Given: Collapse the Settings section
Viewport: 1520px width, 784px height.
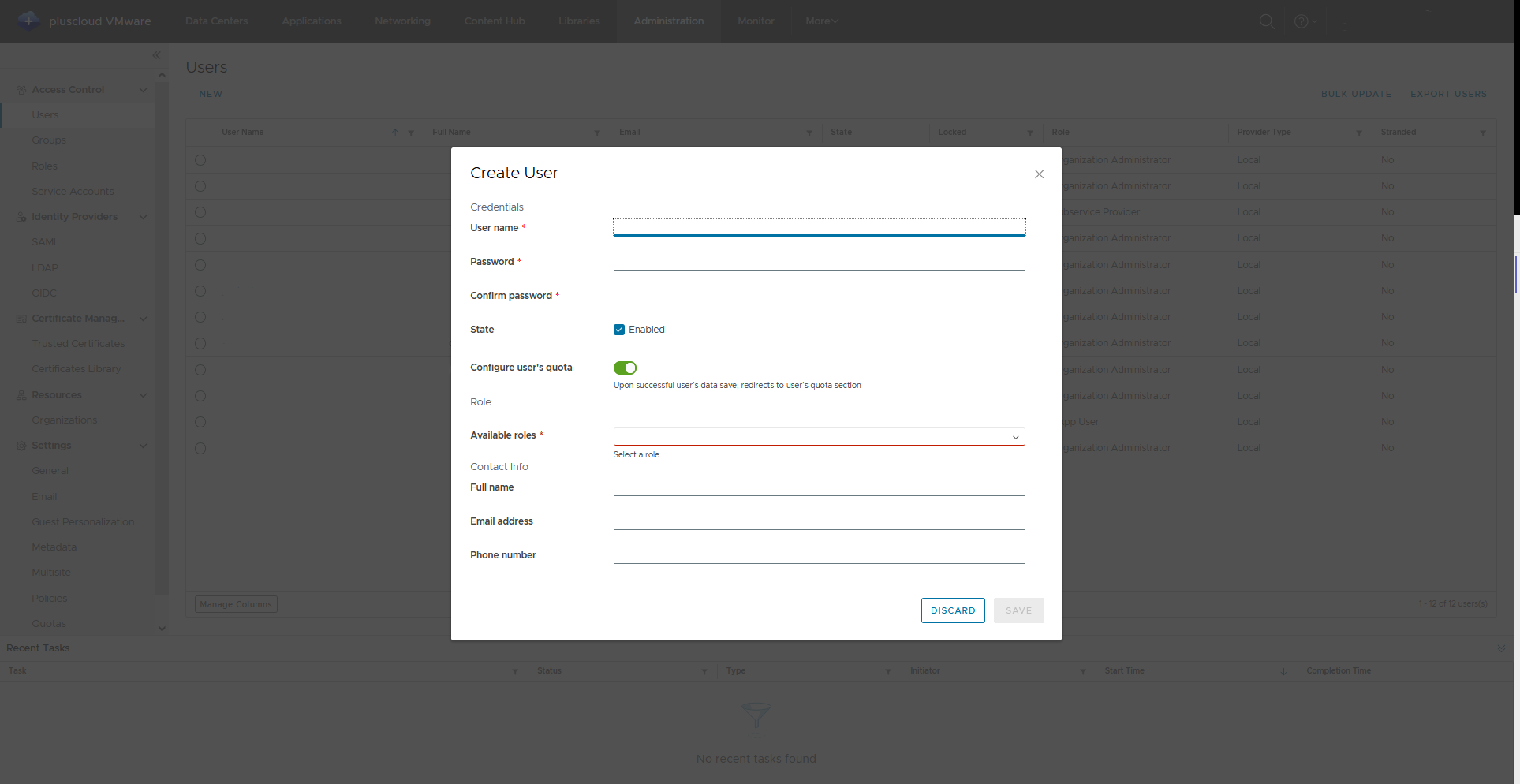Looking at the screenshot, I should 143,446.
